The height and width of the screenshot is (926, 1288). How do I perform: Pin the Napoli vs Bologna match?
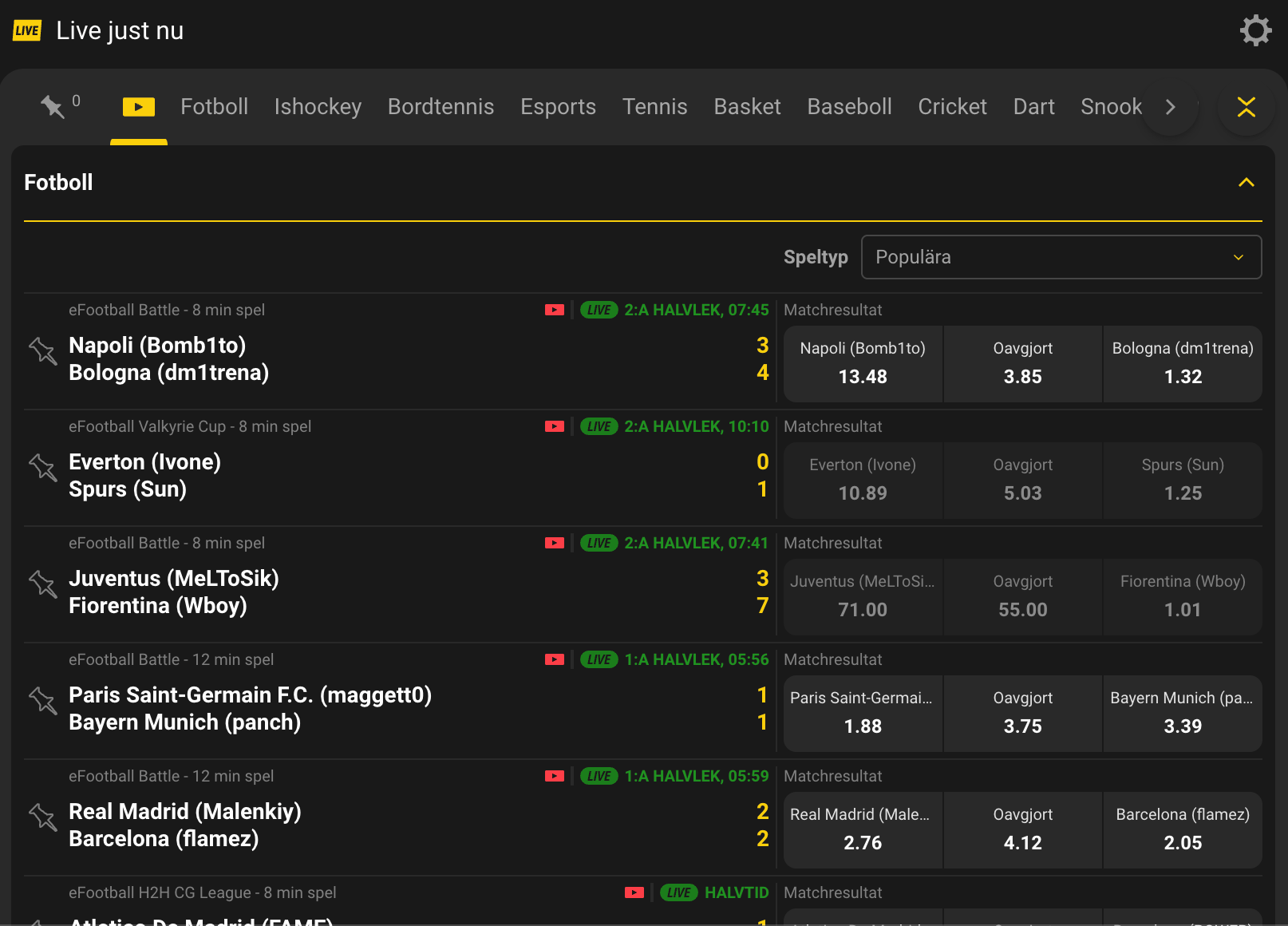click(43, 350)
